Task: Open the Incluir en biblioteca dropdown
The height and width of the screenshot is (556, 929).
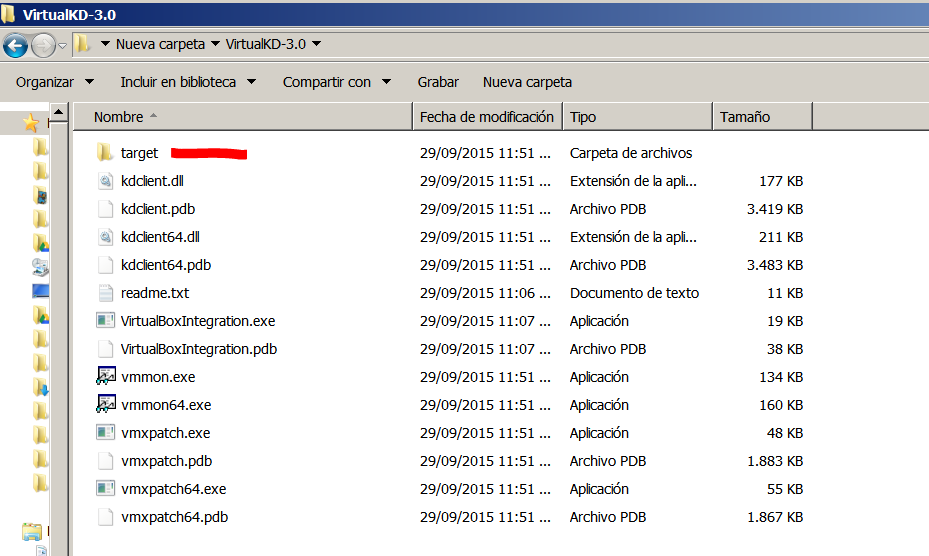Action: point(188,82)
